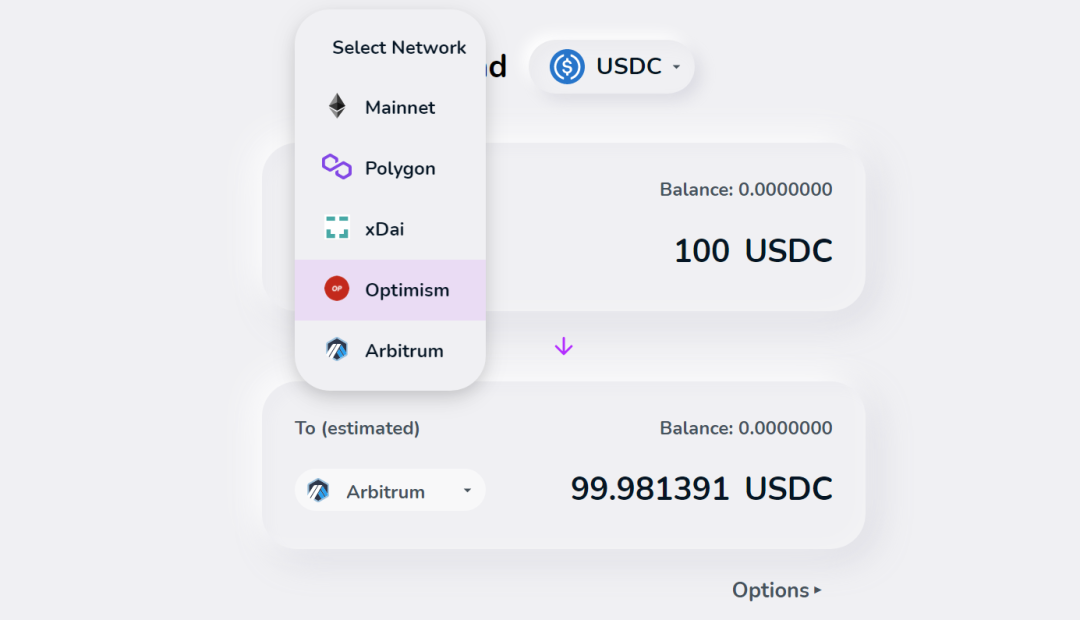The image size is (1080, 620).
Task: Open the Arbitrum destination network dropdown
Action: pyautogui.click(x=390, y=490)
